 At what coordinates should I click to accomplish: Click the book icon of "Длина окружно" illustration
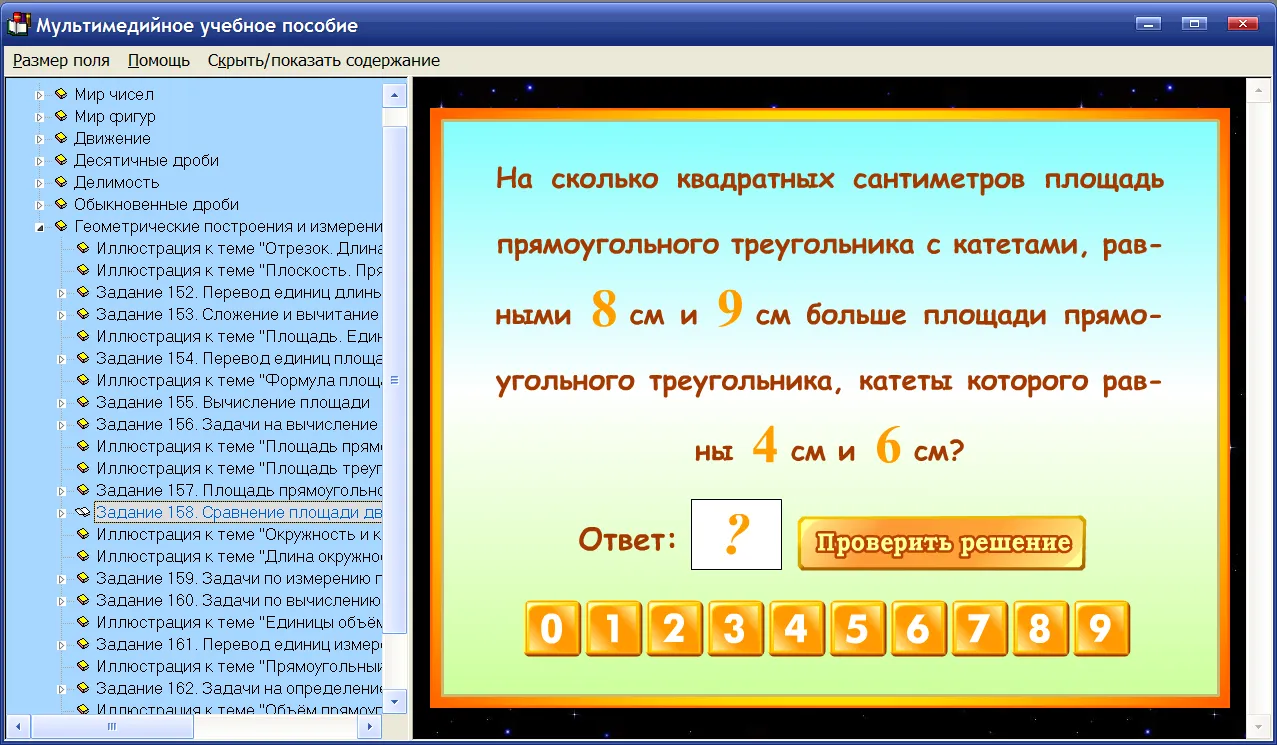pyautogui.click(x=83, y=556)
